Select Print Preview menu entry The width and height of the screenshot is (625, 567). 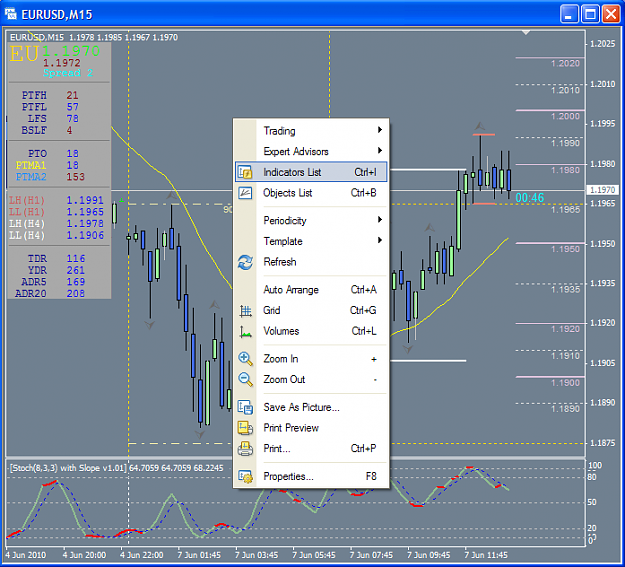(x=311, y=428)
